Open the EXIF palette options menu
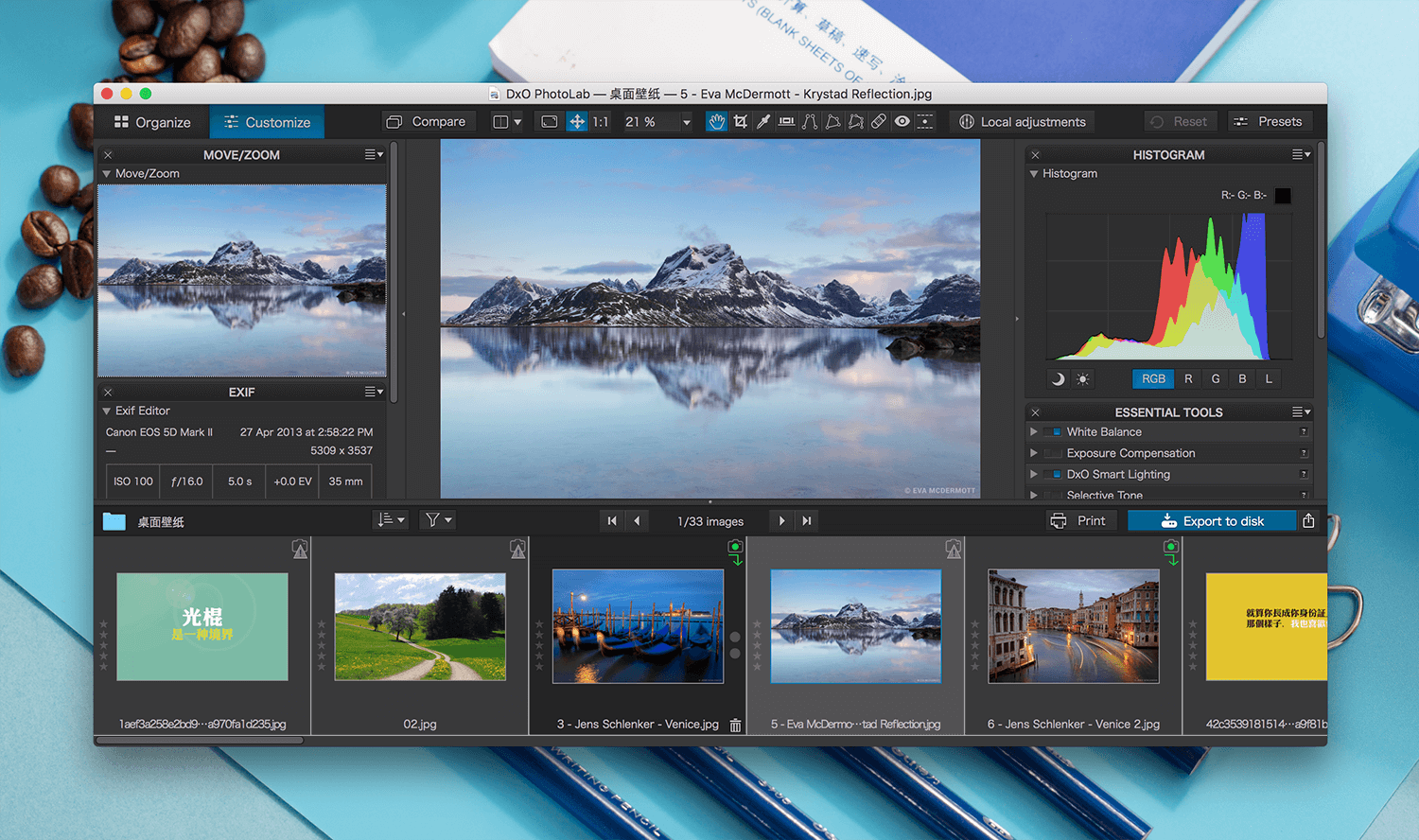 click(x=375, y=392)
